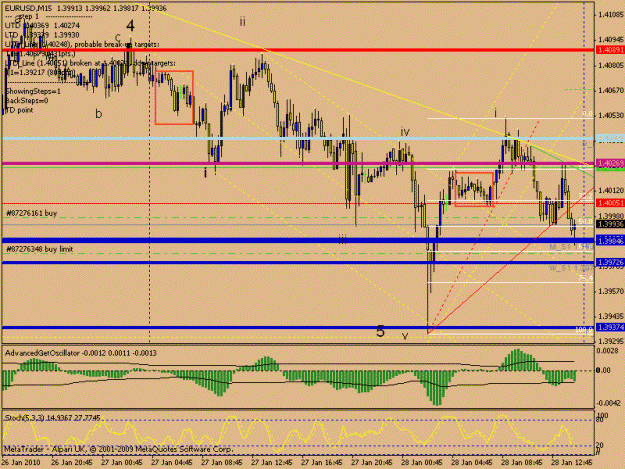Click the BackSteps=0 text
625x469 pixels.
27,100
